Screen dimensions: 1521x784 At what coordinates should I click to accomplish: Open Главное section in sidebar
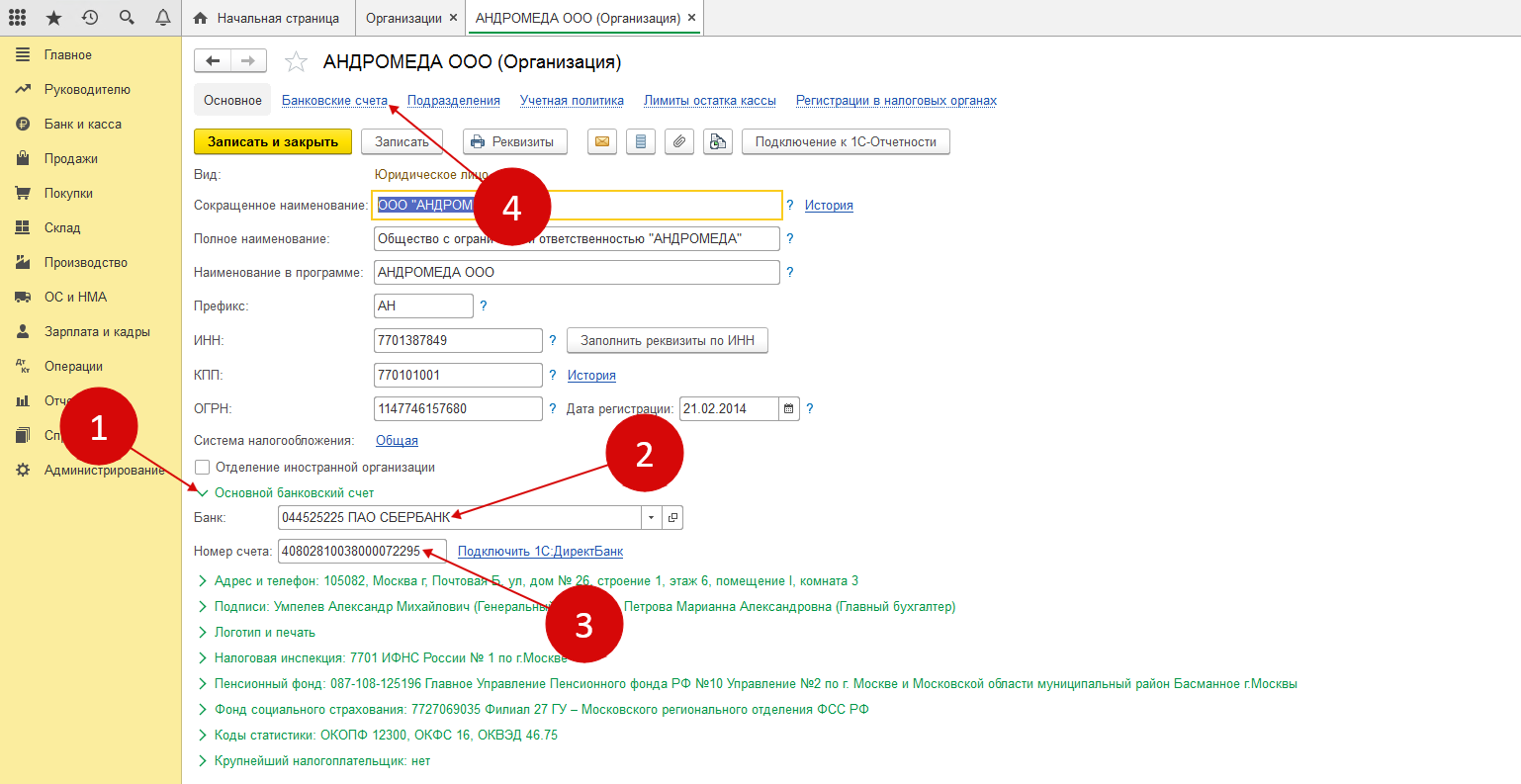[x=67, y=55]
